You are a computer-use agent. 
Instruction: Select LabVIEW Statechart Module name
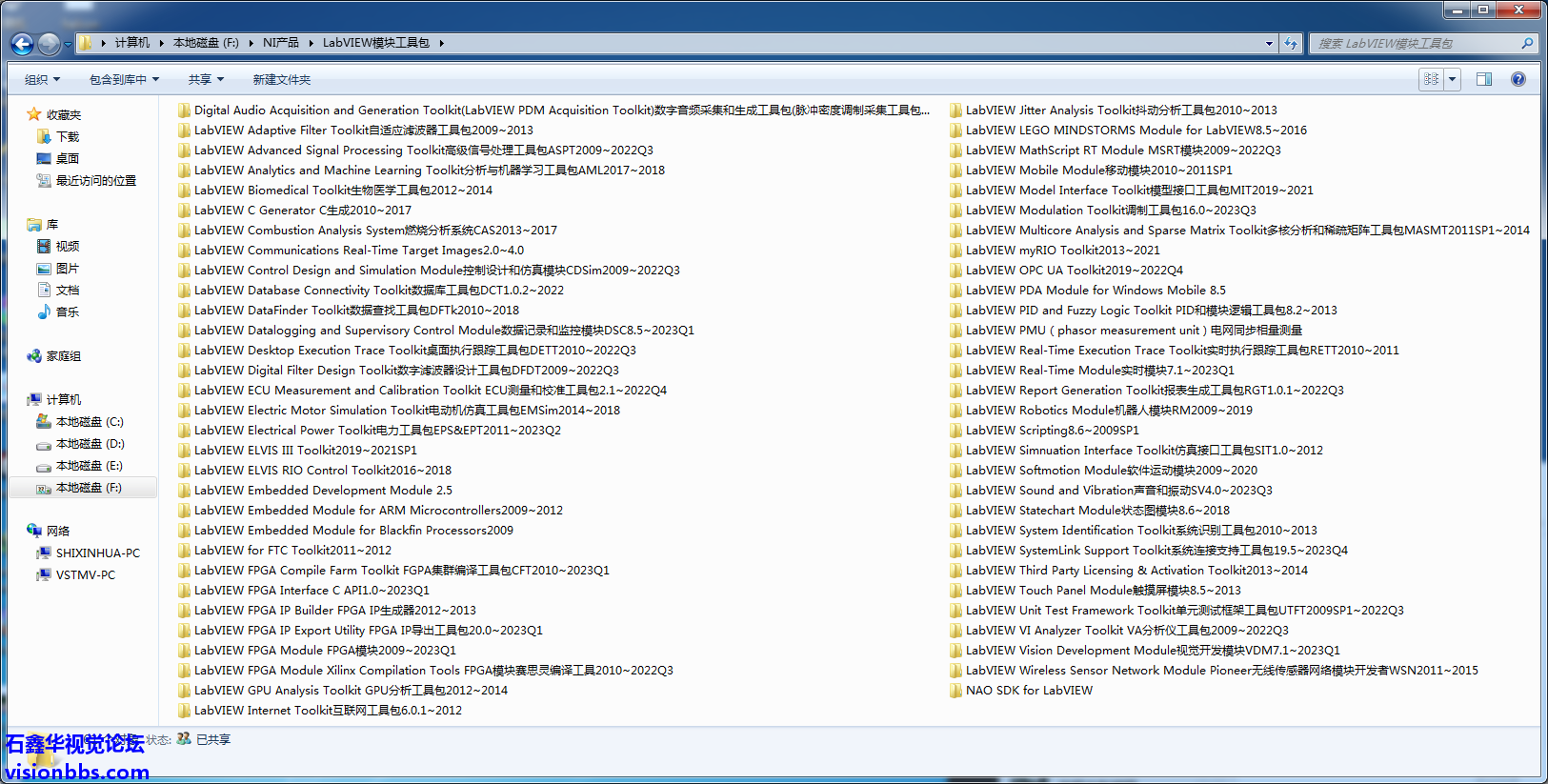coord(1097,510)
